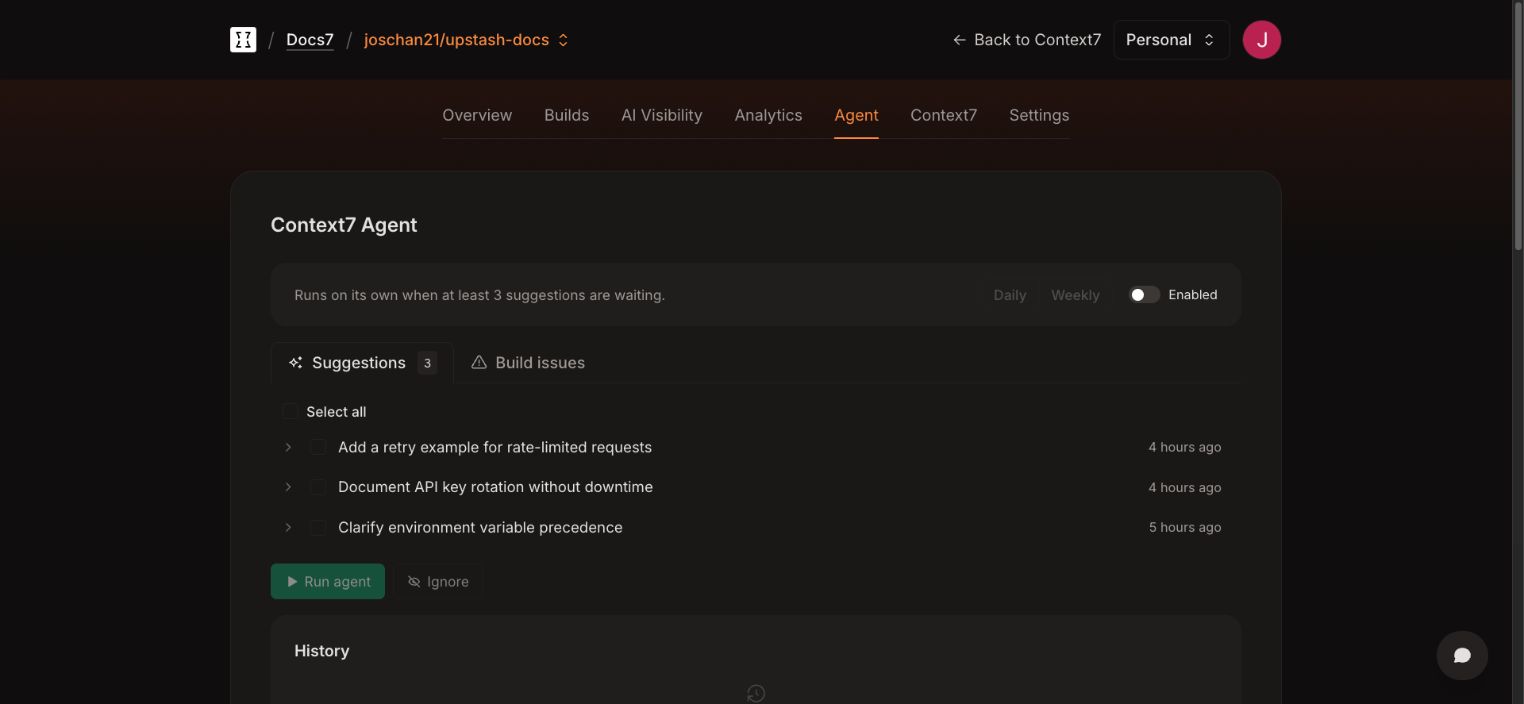Click the Run agent button
The width and height of the screenshot is (1524, 704).
[328, 582]
